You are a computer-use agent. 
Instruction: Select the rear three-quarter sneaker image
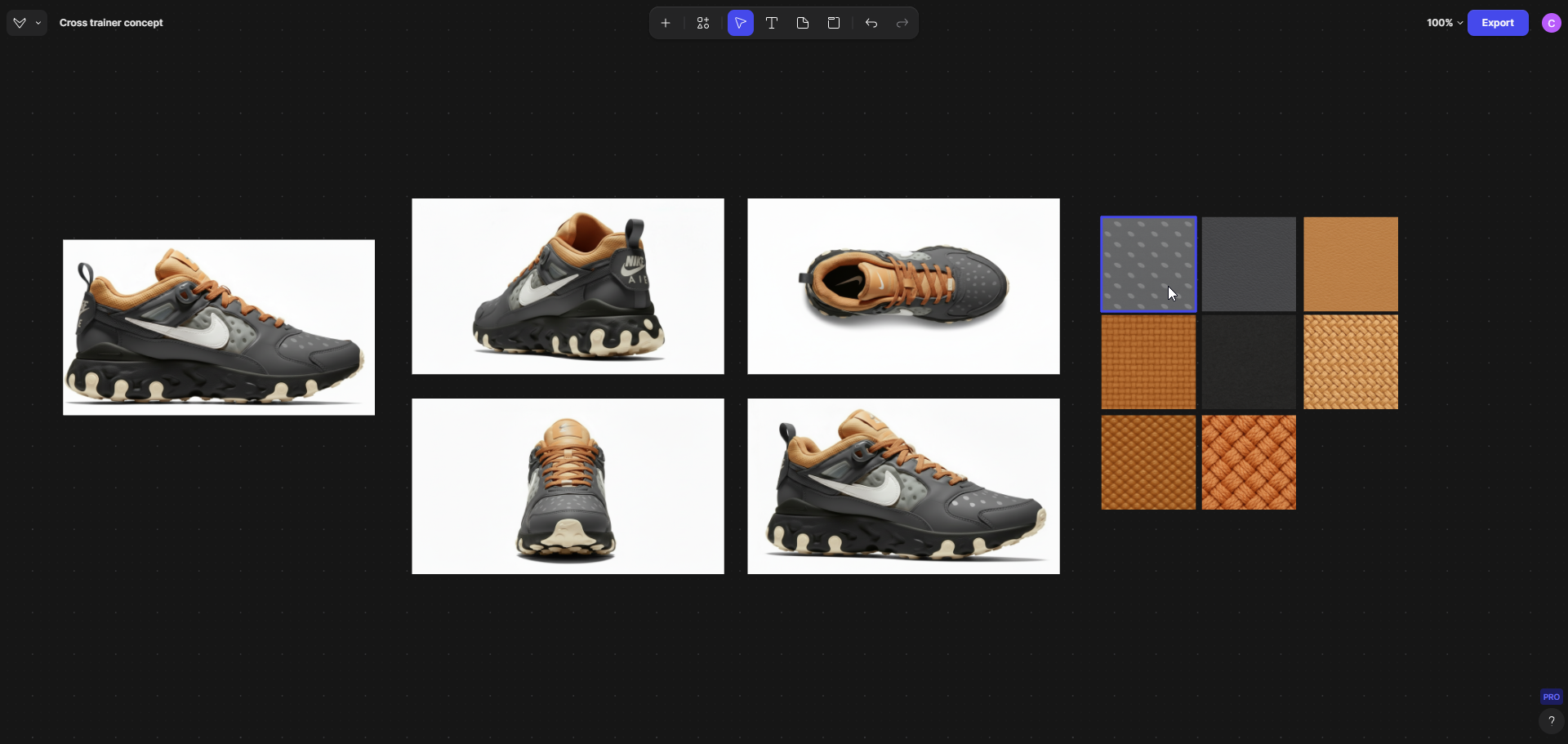[568, 286]
